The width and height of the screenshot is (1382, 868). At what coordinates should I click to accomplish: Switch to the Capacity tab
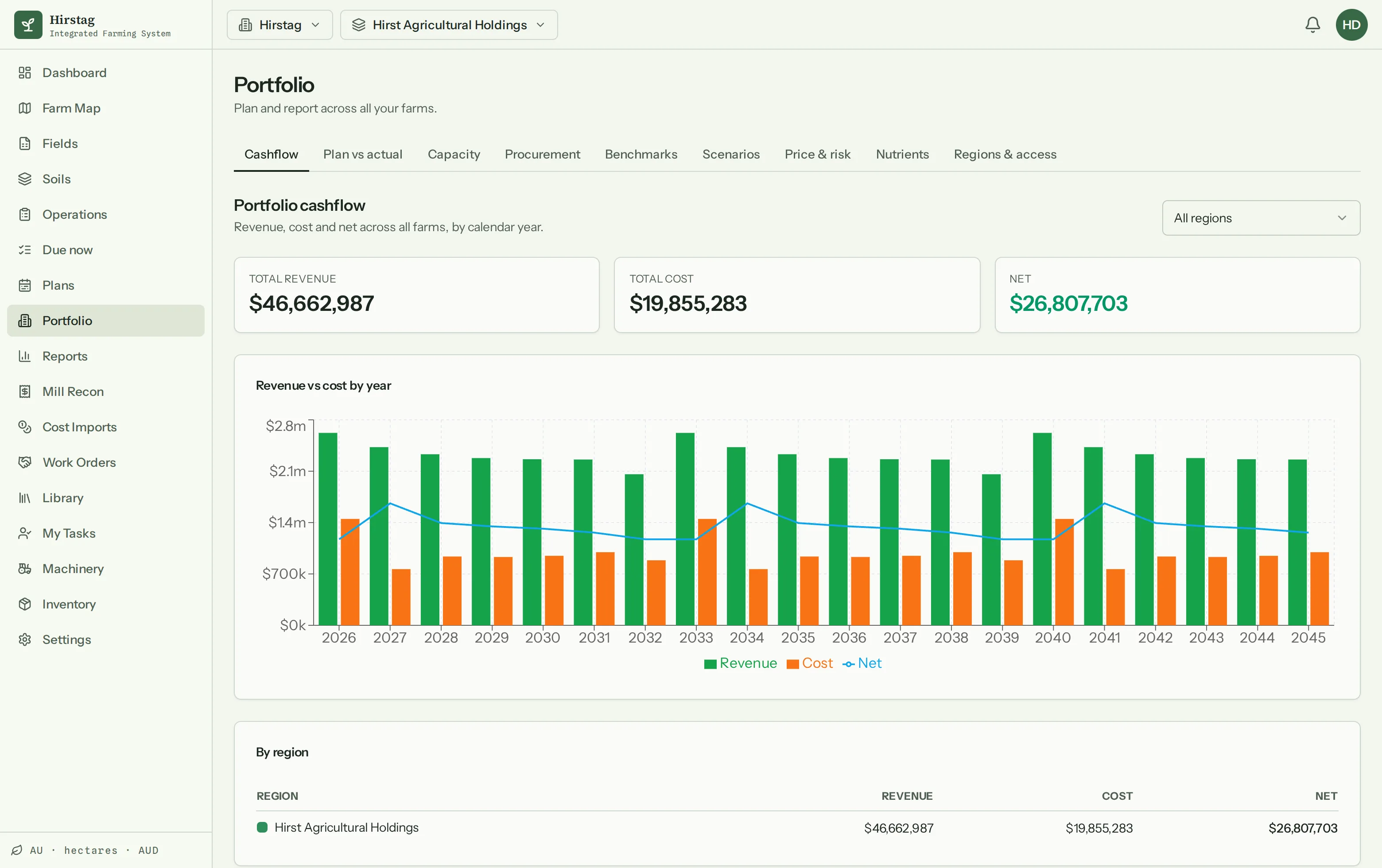pyautogui.click(x=454, y=154)
